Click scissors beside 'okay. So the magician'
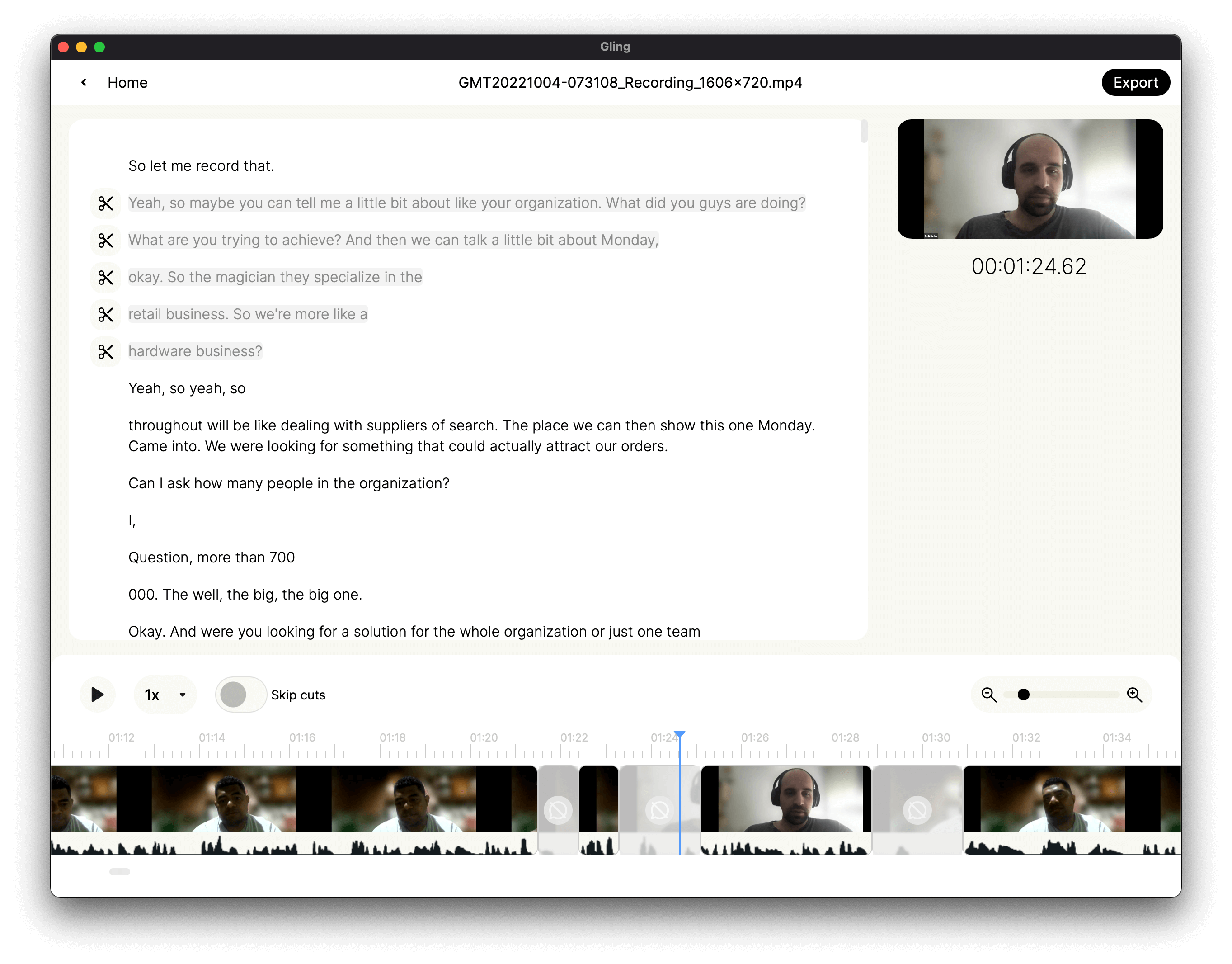This screenshot has height=964, width=1232. pyautogui.click(x=105, y=278)
